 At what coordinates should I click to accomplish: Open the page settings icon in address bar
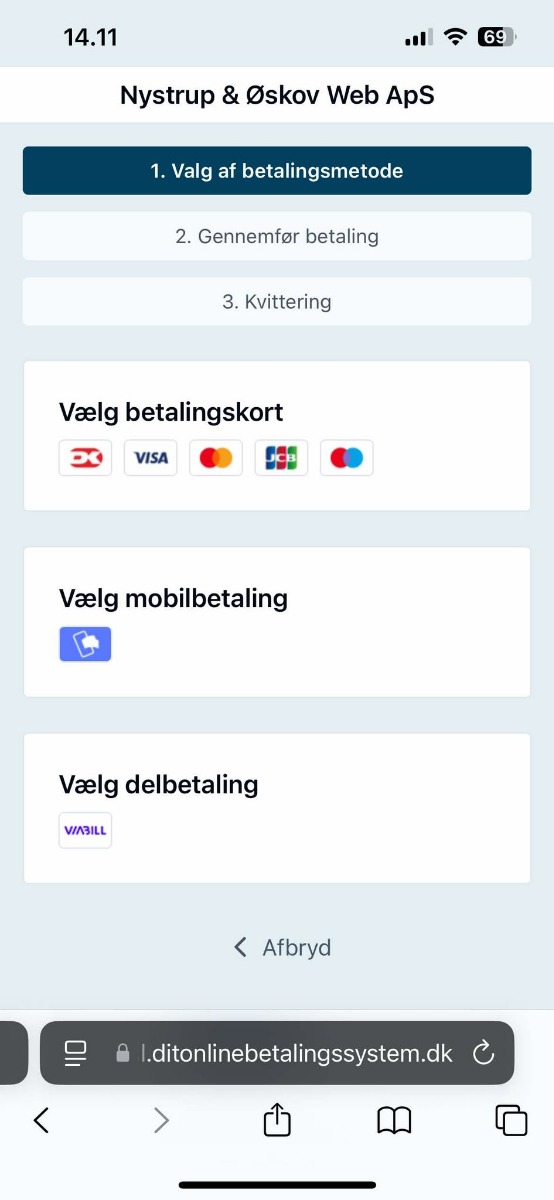click(76, 1053)
